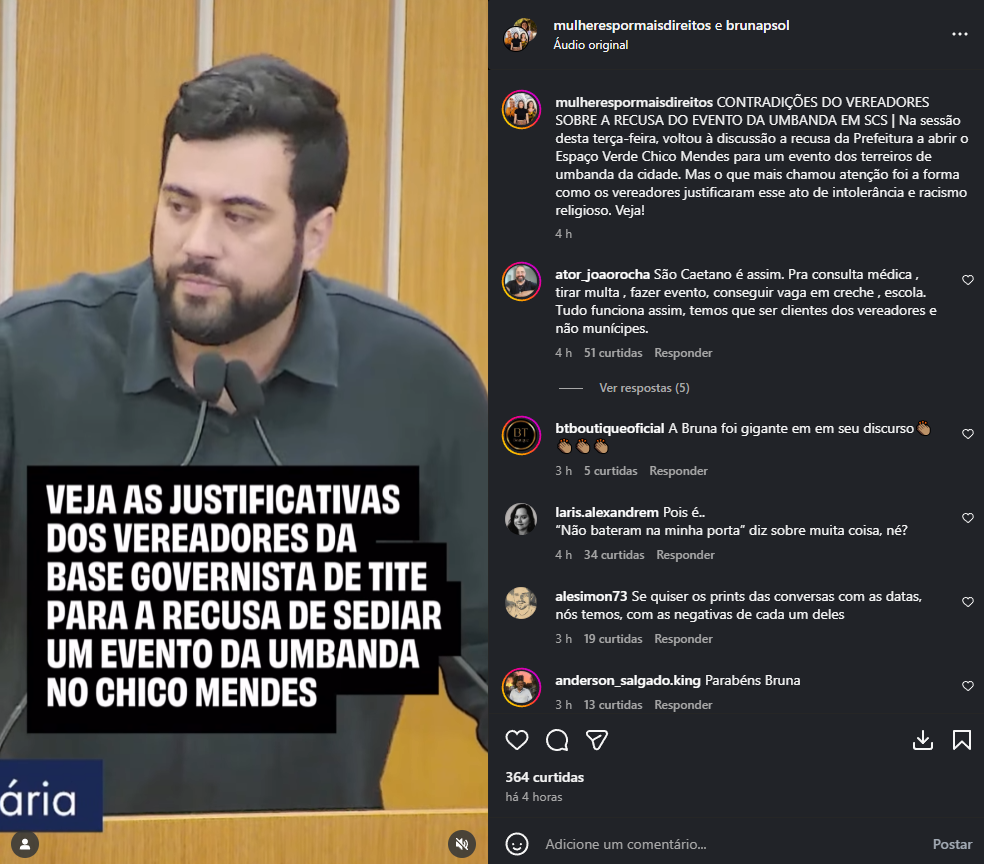Open brunapsol profile link
This screenshot has height=864, width=984.
tap(757, 25)
